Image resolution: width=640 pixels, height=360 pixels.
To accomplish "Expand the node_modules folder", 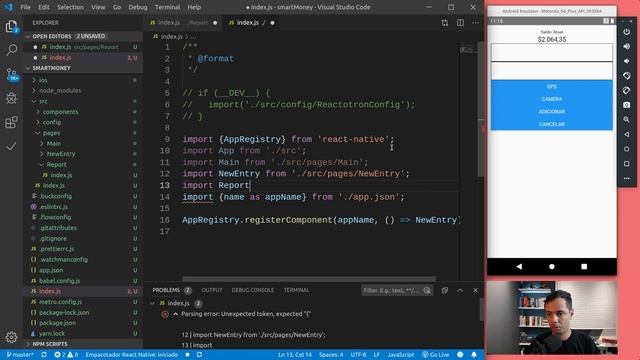I will coord(60,91).
